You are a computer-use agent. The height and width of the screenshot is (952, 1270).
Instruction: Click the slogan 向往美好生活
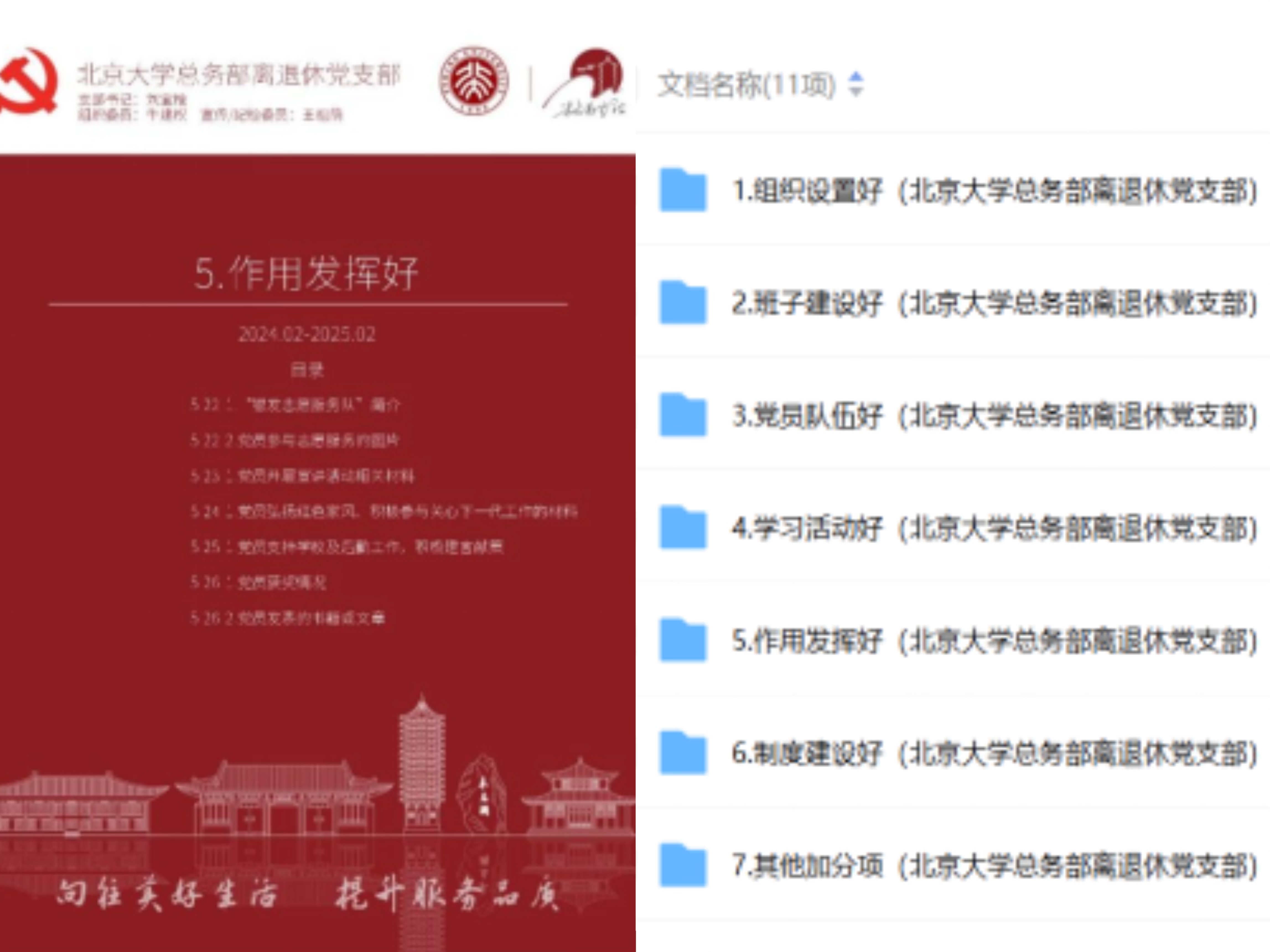tap(168, 894)
